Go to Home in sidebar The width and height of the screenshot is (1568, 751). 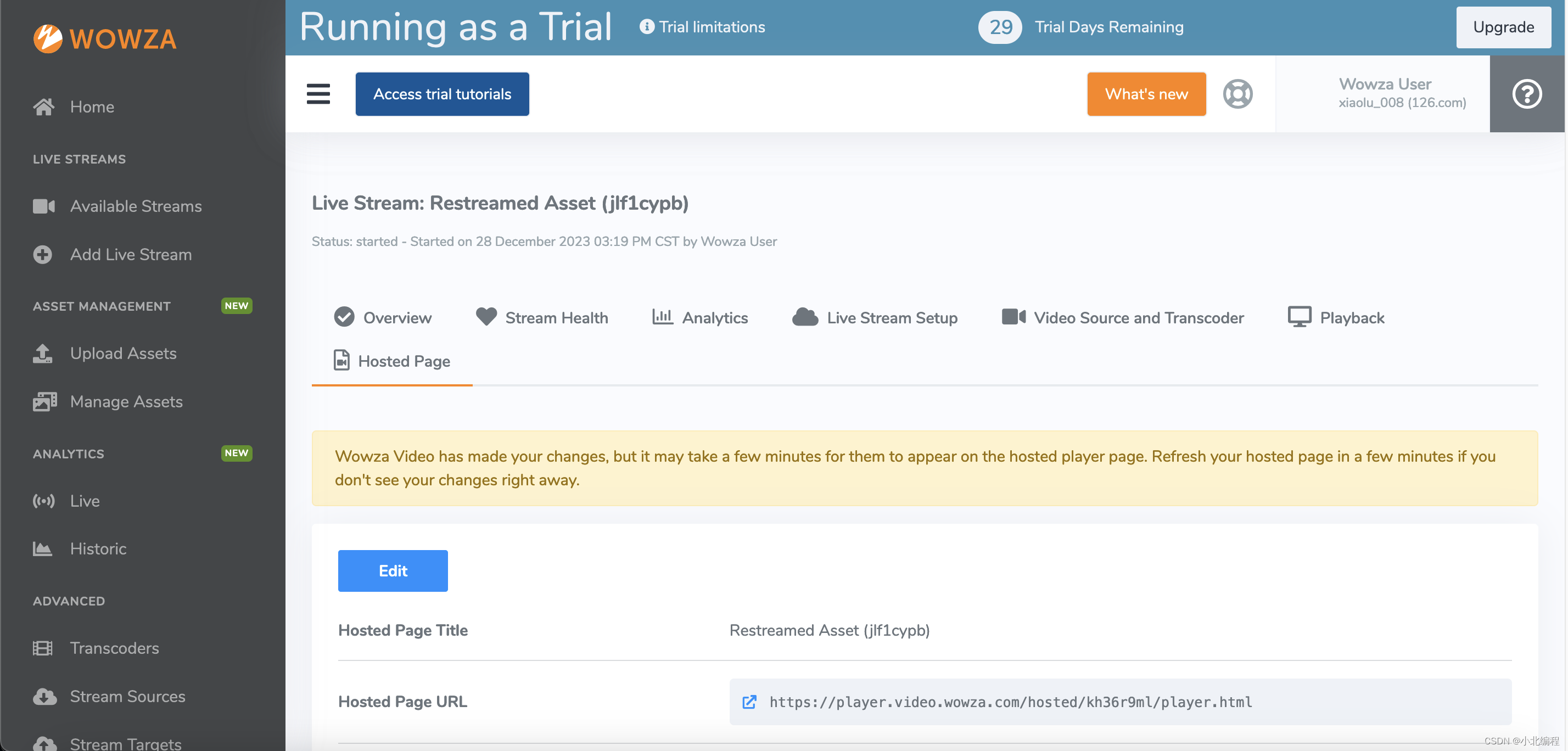92,107
